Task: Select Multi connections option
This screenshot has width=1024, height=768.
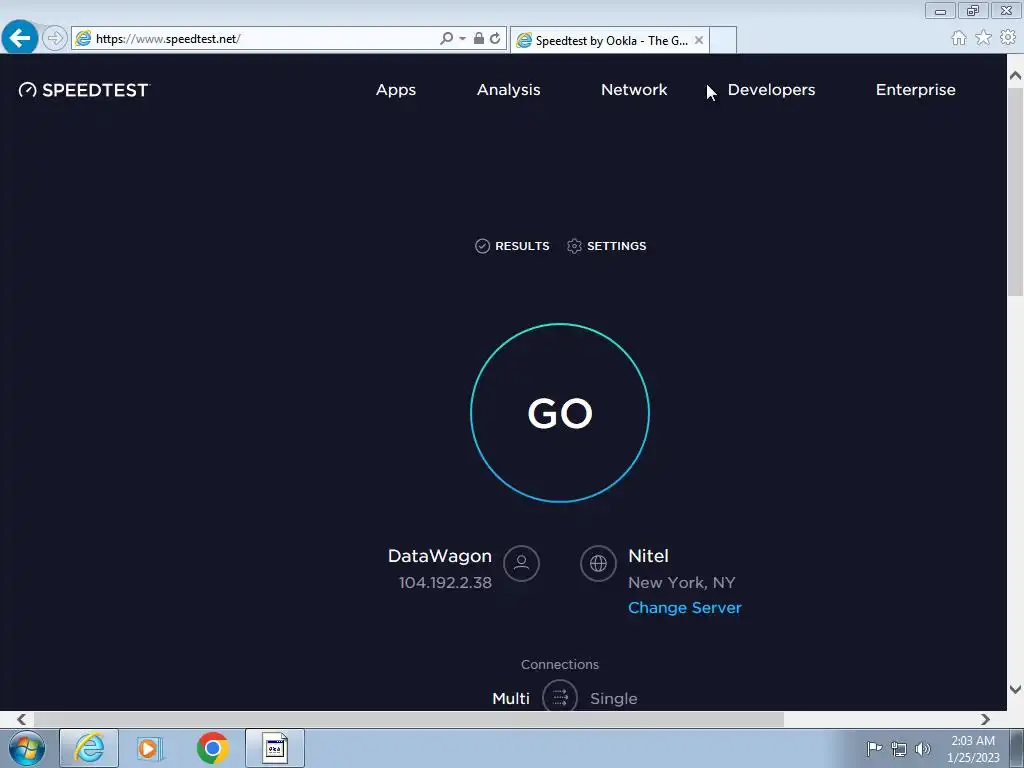Action: pyautogui.click(x=511, y=698)
